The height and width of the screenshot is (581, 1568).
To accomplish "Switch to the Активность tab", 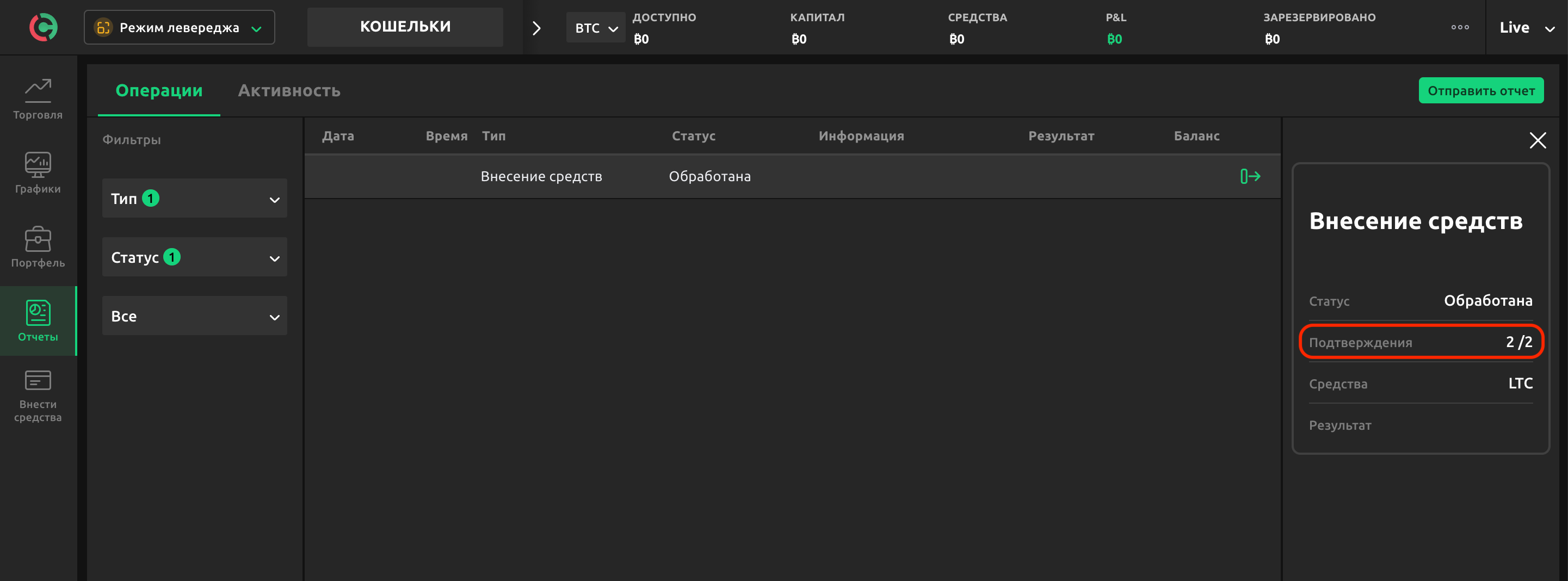I will (x=288, y=90).
